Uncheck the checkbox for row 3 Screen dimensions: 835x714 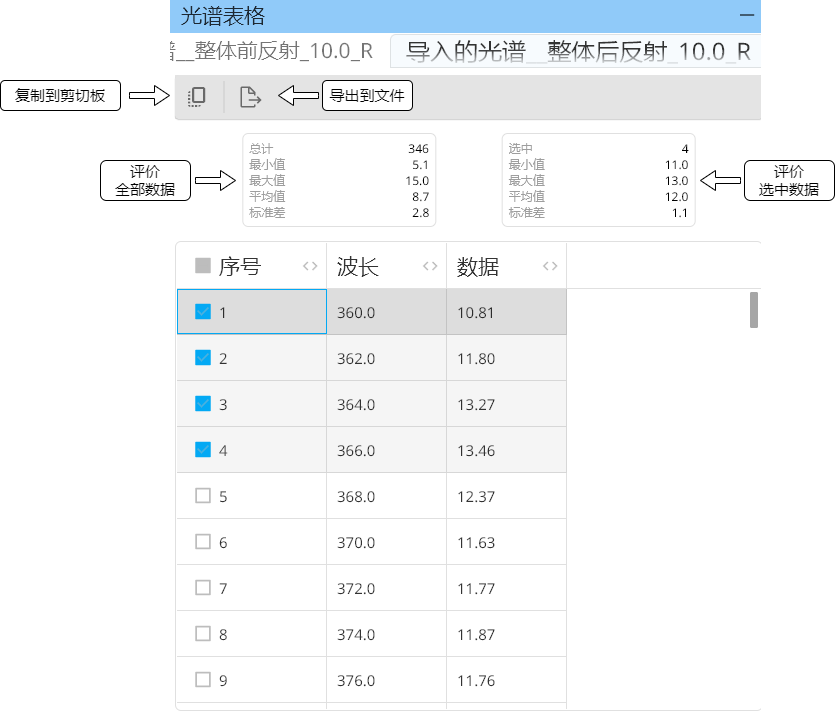[x=203, y=404]
